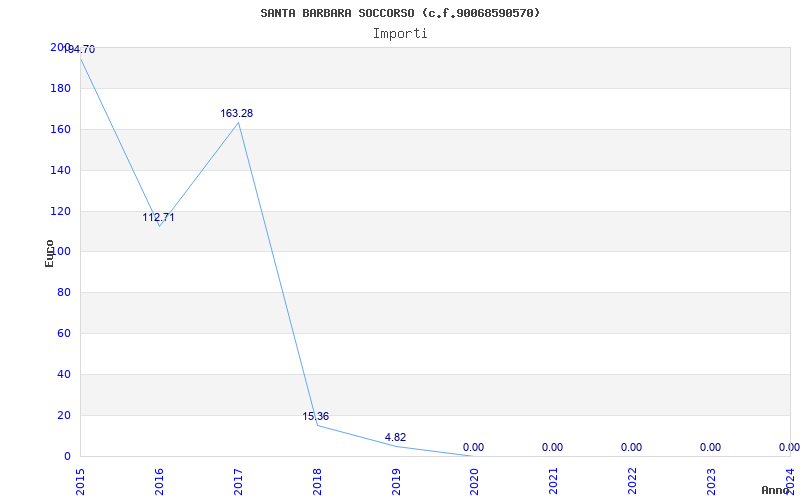Image resolution: width=800 pixels, height=500 pixels.
Task: Click the 0.00 label above 2021
Action: (553, 447)
